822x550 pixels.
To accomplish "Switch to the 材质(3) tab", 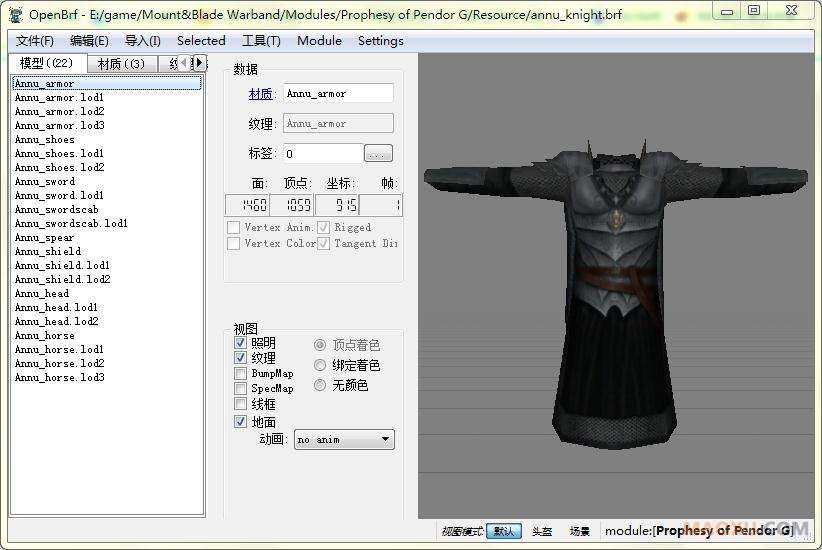I will coord(121,64).
